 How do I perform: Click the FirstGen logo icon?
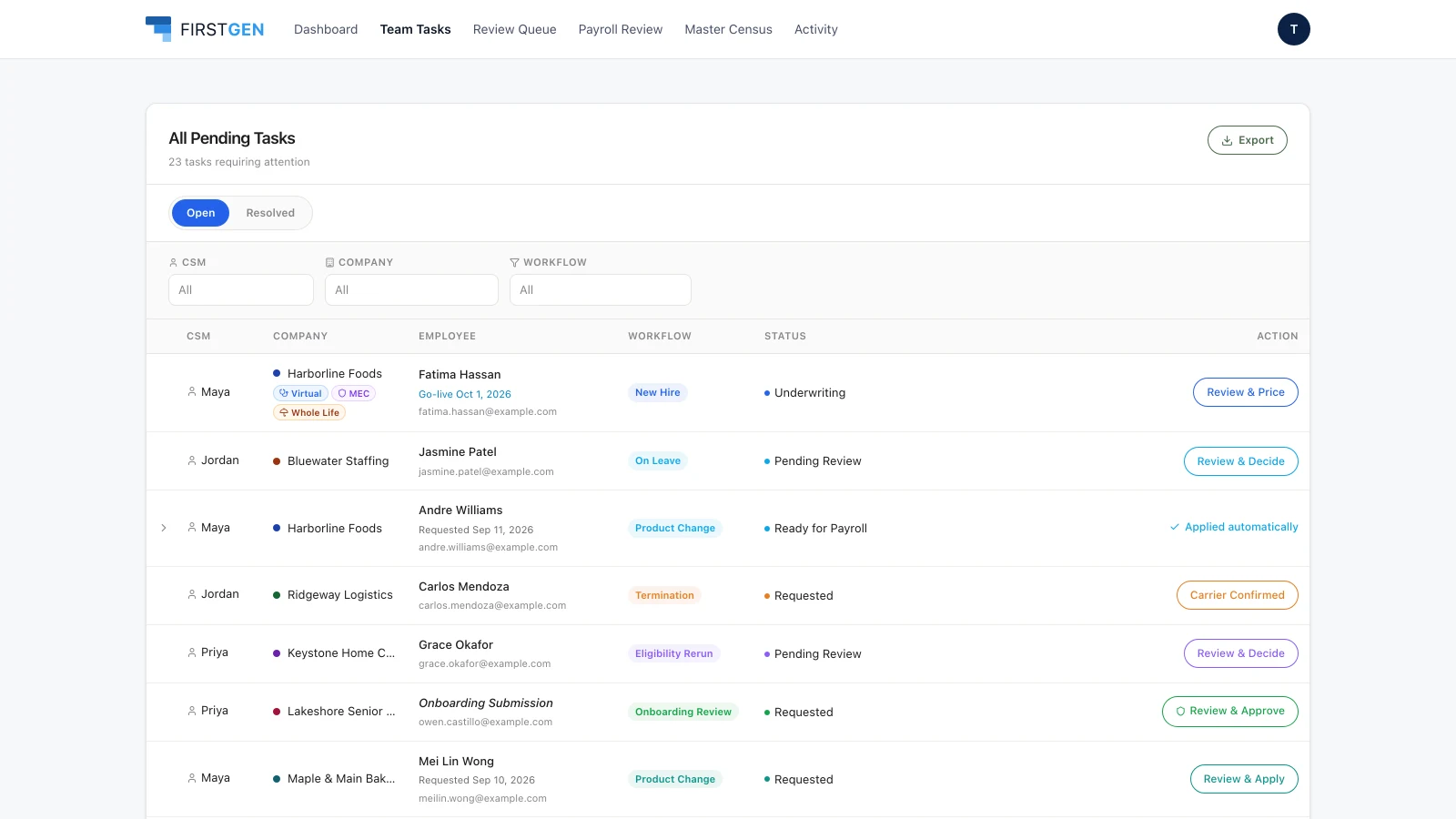click(158, 29)
